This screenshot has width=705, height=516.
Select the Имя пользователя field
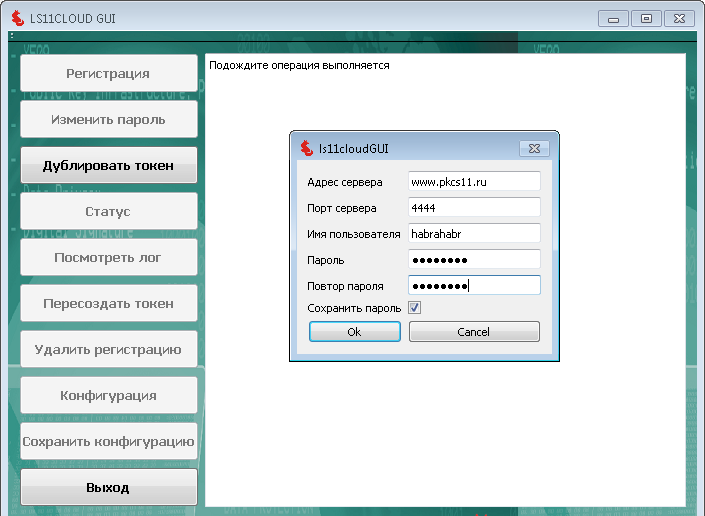tap(474, 234)
